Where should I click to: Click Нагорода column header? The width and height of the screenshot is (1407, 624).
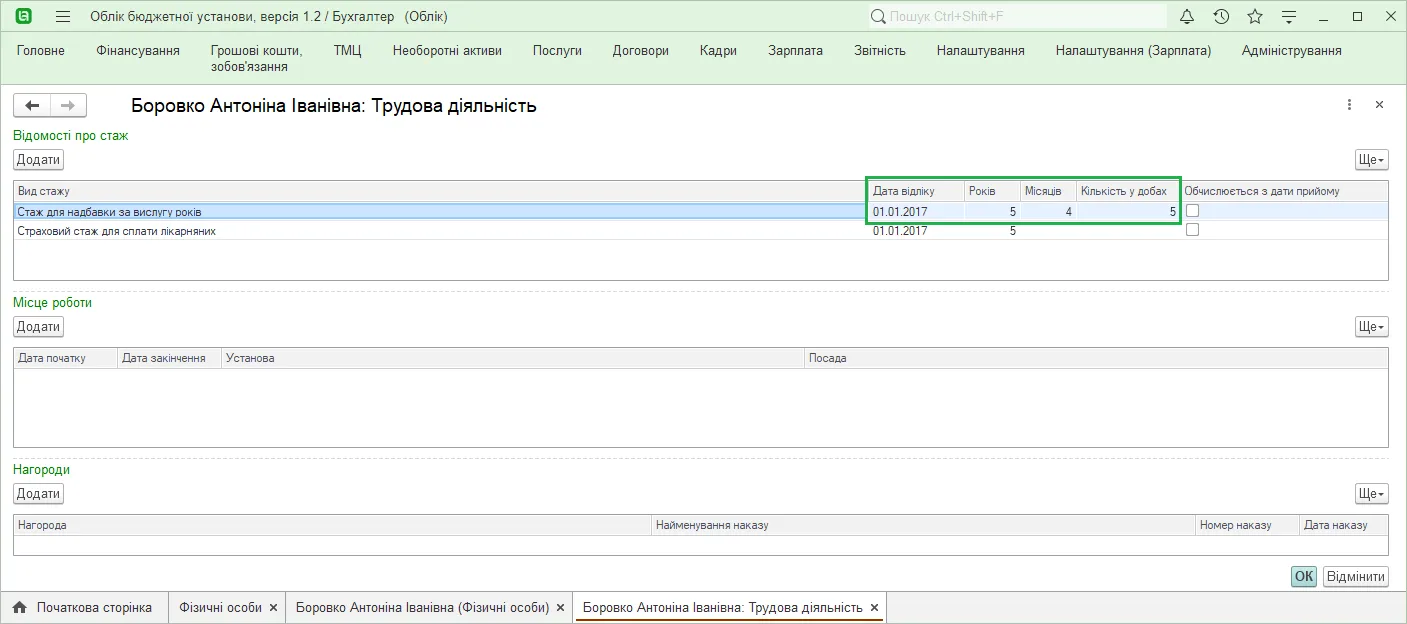coord(332,525)
